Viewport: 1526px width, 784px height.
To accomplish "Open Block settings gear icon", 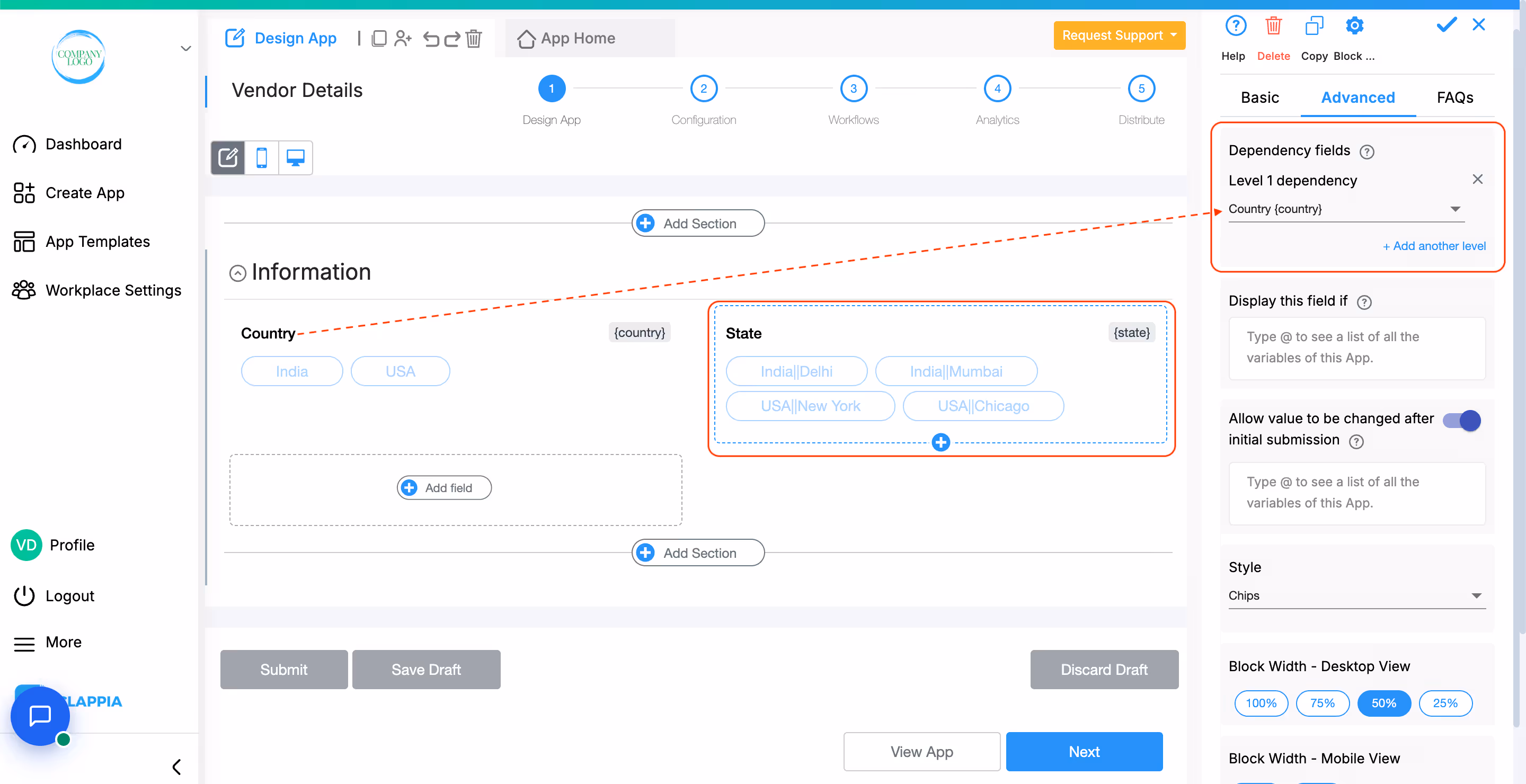I will point(1354,26).
